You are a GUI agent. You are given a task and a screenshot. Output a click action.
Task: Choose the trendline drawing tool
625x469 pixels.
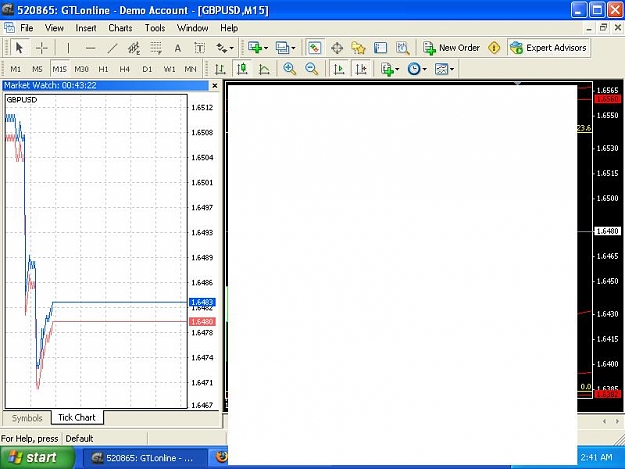pos(112,48)
